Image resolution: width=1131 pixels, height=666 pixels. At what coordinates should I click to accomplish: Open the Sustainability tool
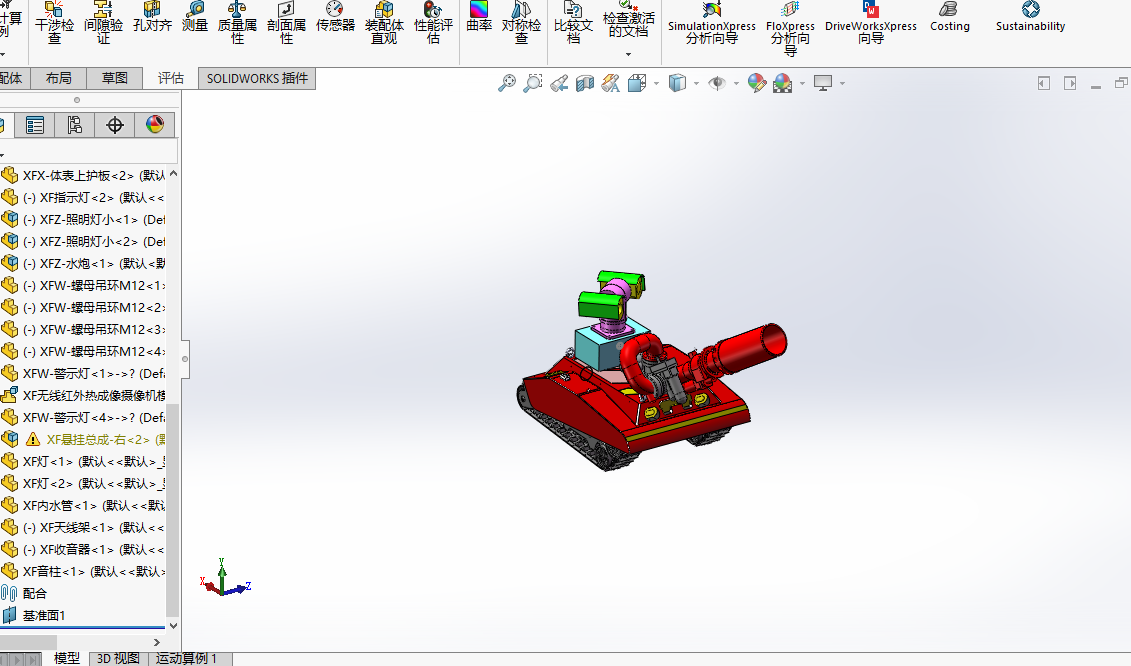1030,18
